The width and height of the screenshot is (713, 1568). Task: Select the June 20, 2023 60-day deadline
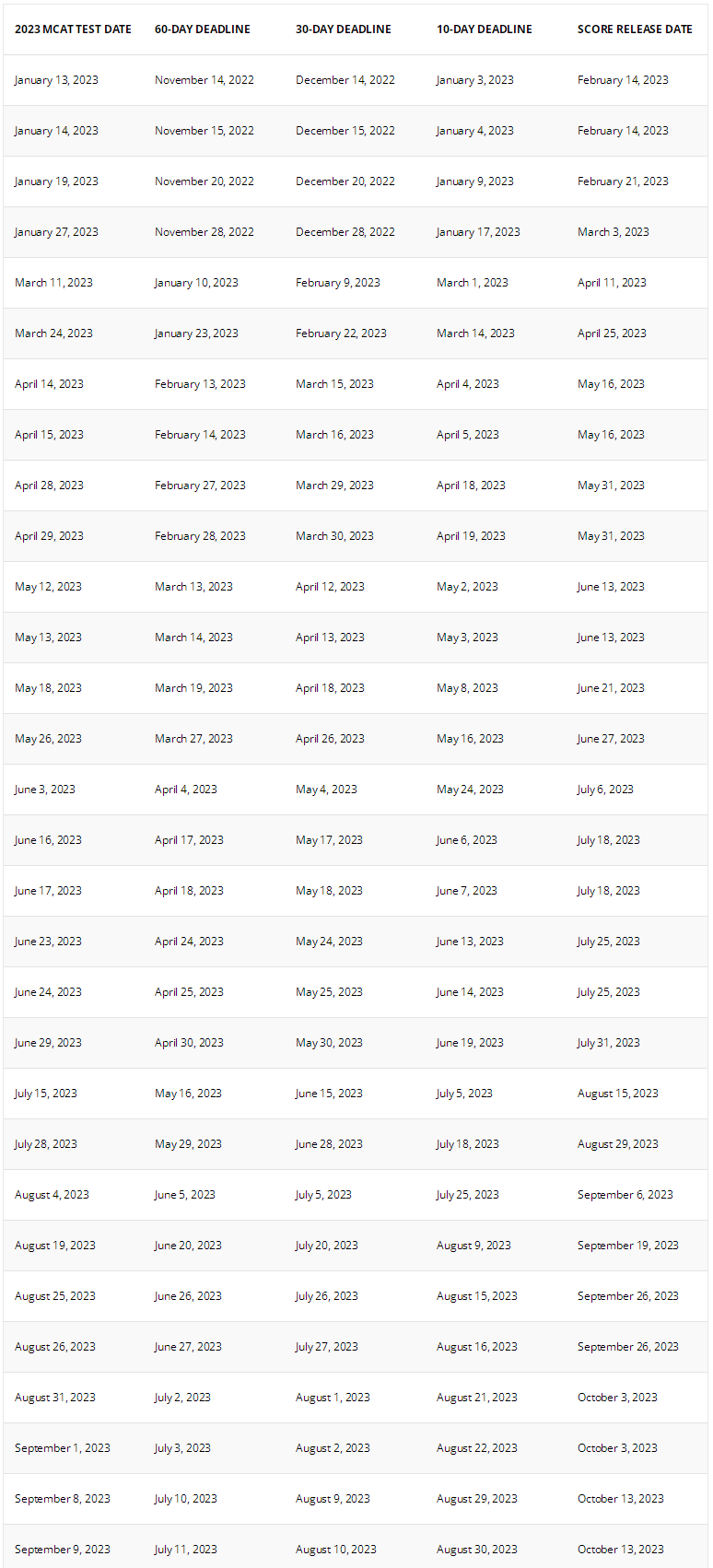[188, 1246]
